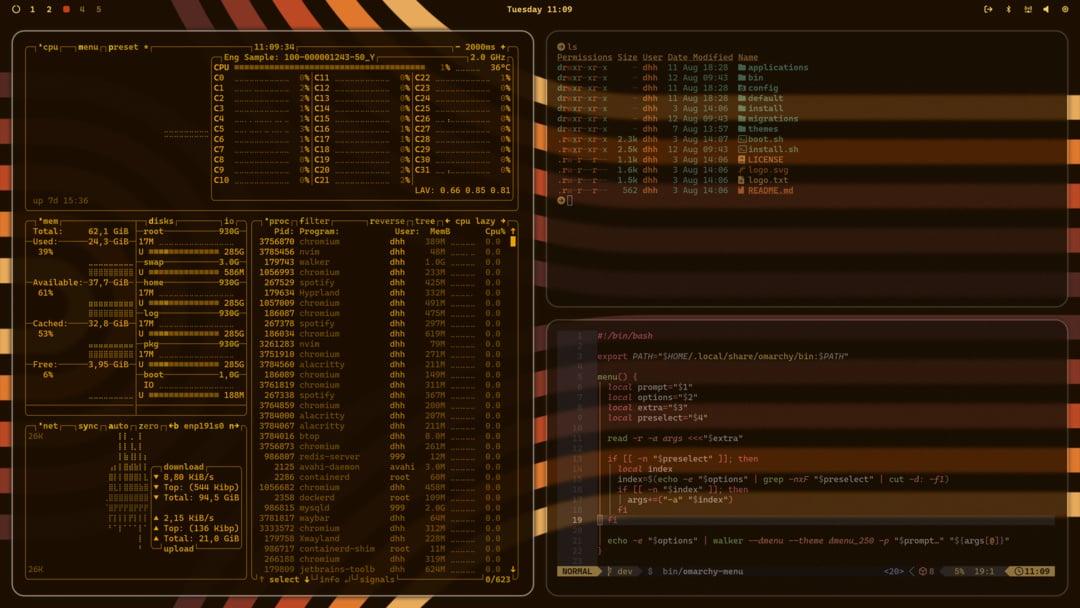Click signals in the process panel footer

tap(378, 578)
